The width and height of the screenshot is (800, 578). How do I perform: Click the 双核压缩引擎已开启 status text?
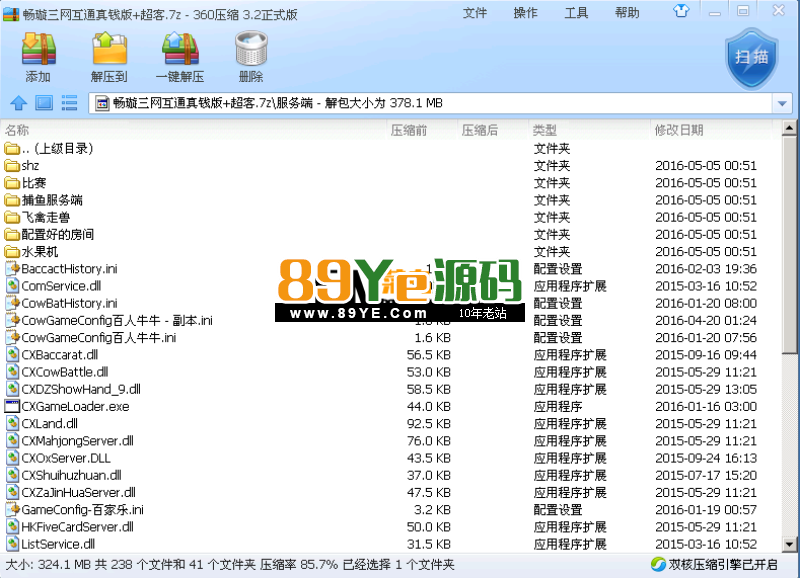[x=723, y=565]
